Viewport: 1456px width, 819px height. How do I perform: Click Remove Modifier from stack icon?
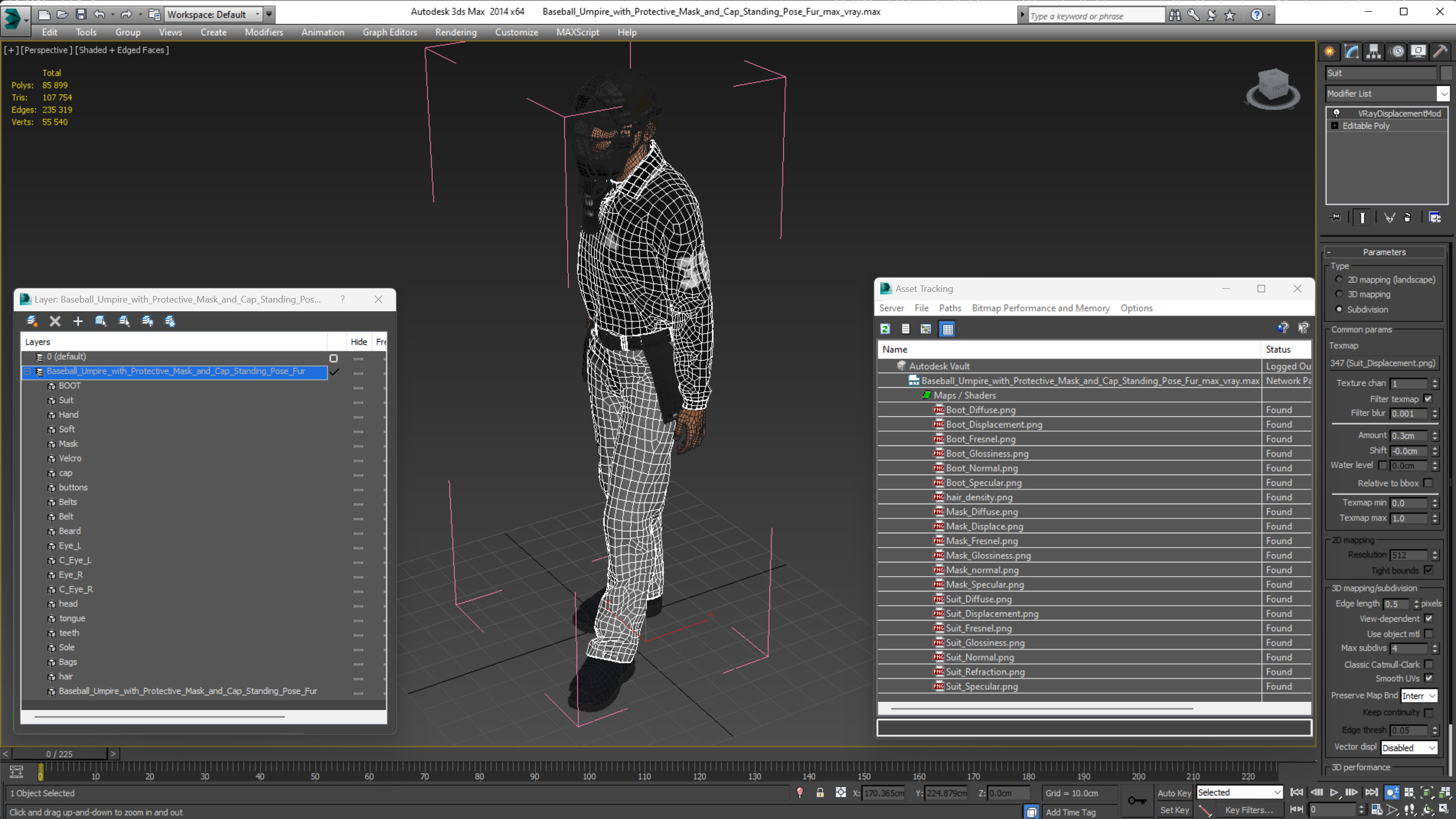[1408, 217]
